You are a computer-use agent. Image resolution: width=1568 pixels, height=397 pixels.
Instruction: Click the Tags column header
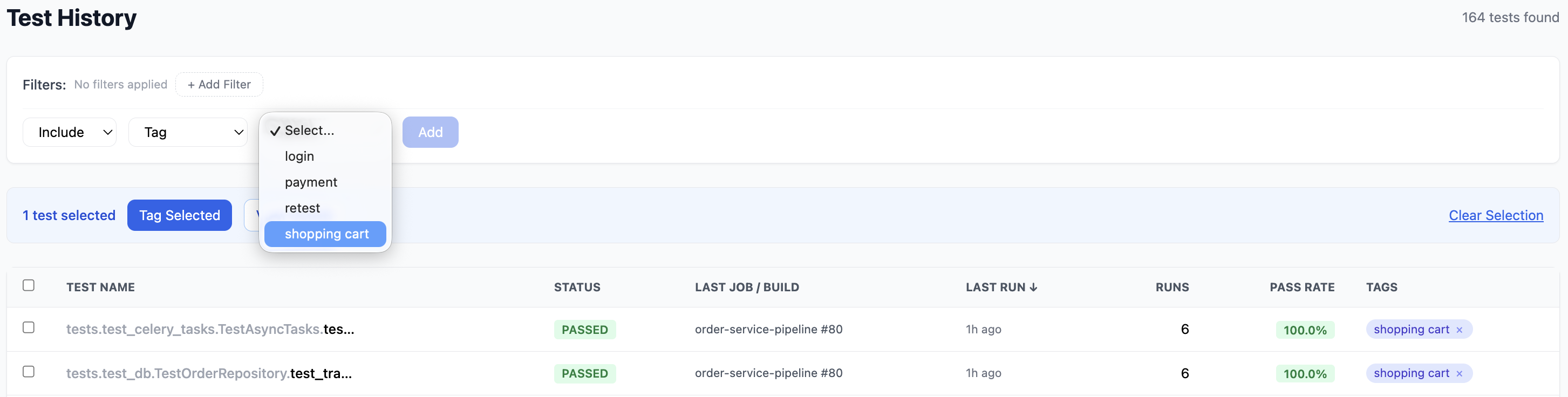1382,288
